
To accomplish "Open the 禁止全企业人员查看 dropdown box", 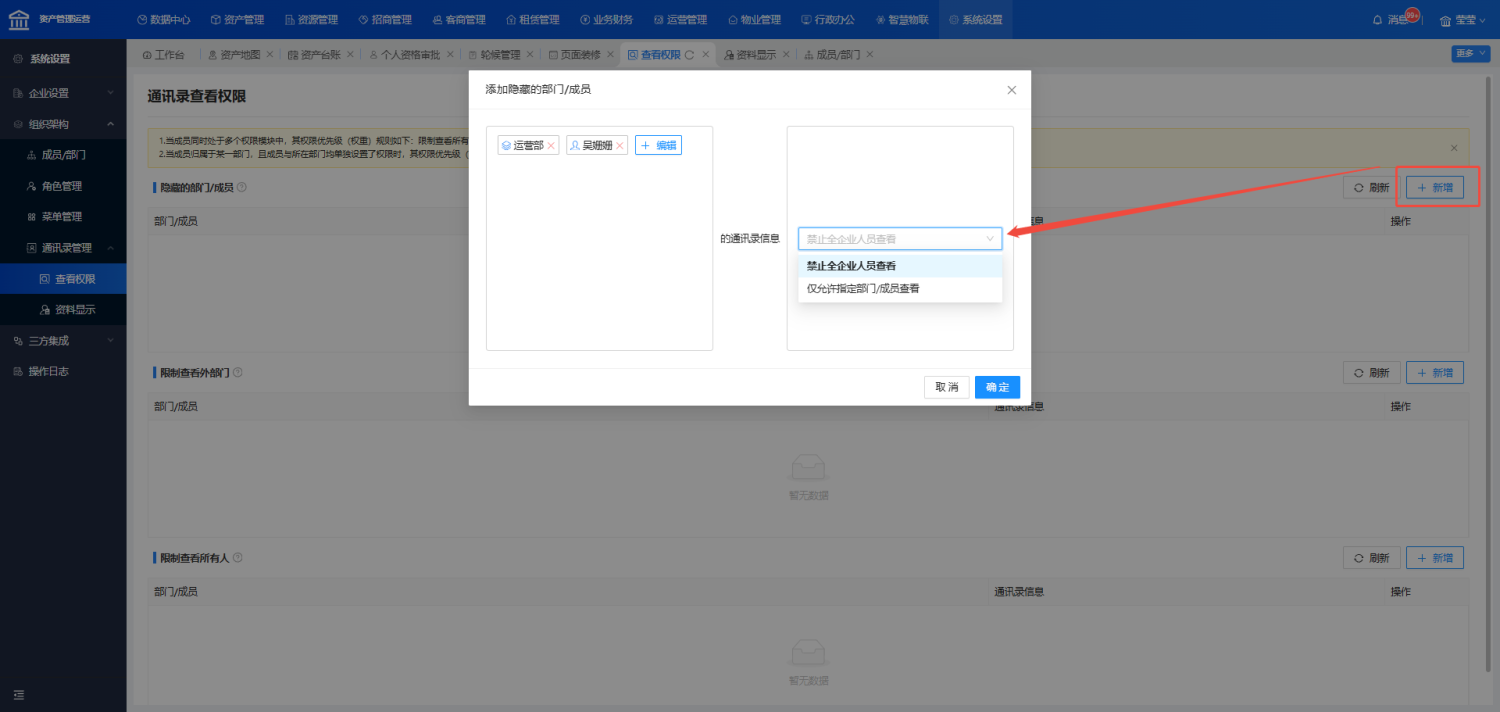I will coord(900,239).
